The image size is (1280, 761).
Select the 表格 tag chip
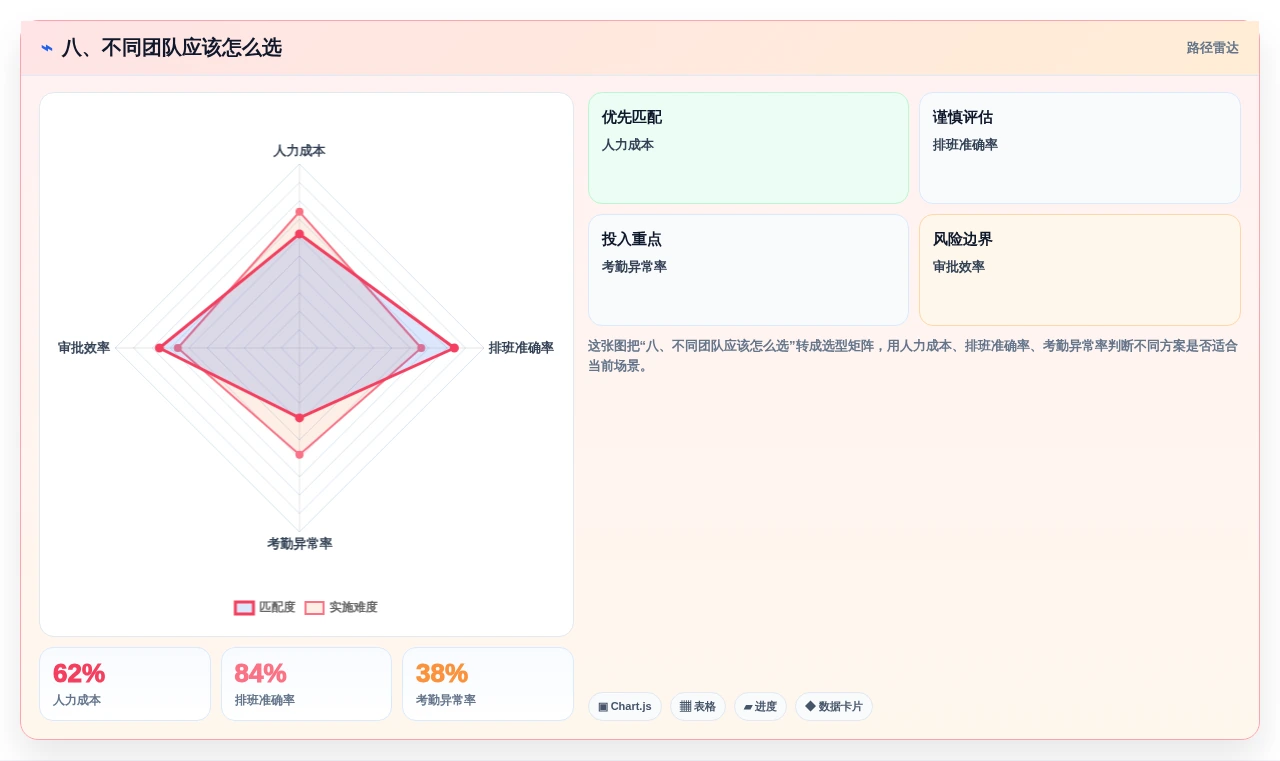[698, 706]
